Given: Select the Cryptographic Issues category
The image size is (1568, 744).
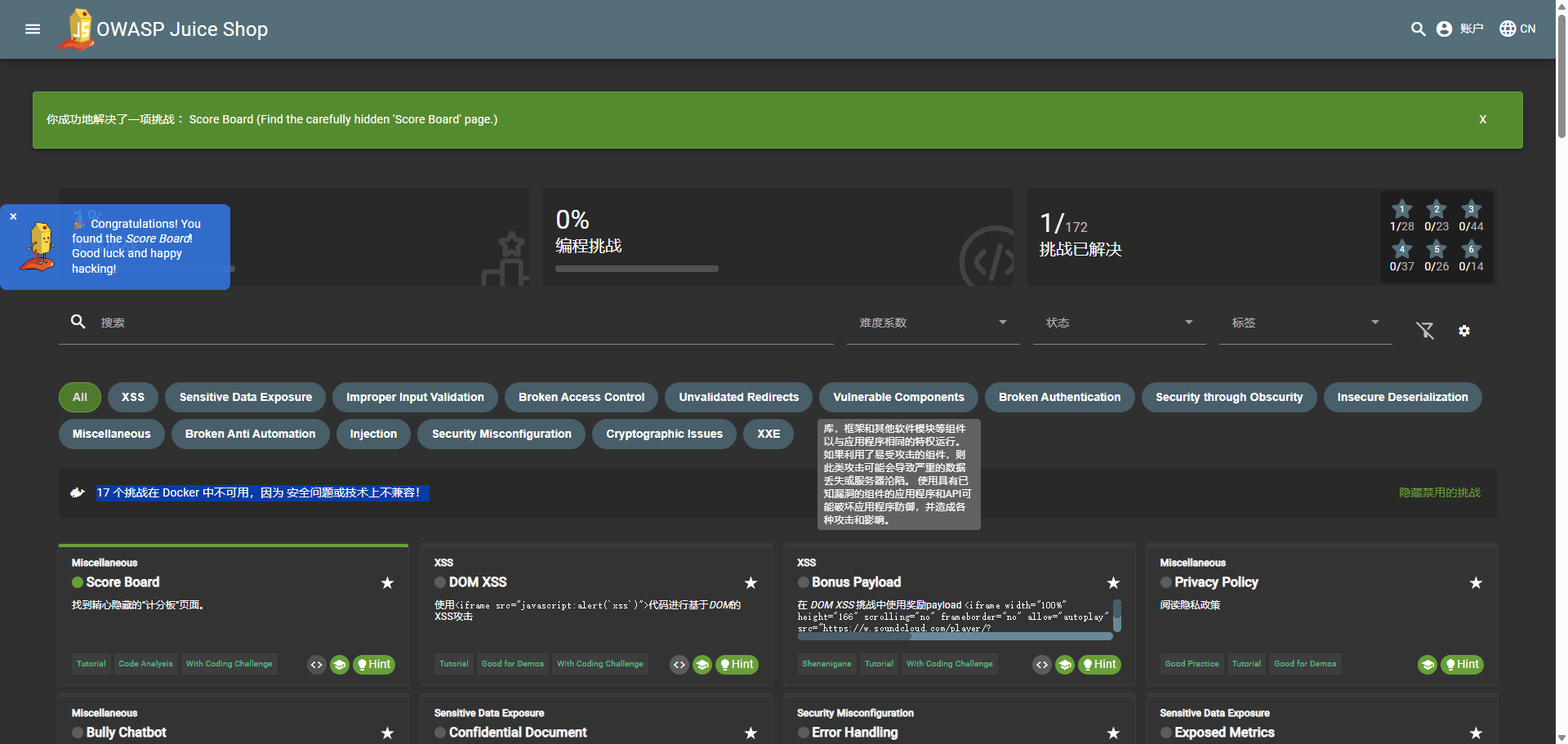Looking at the screenshot, I should tap(665, 434).
